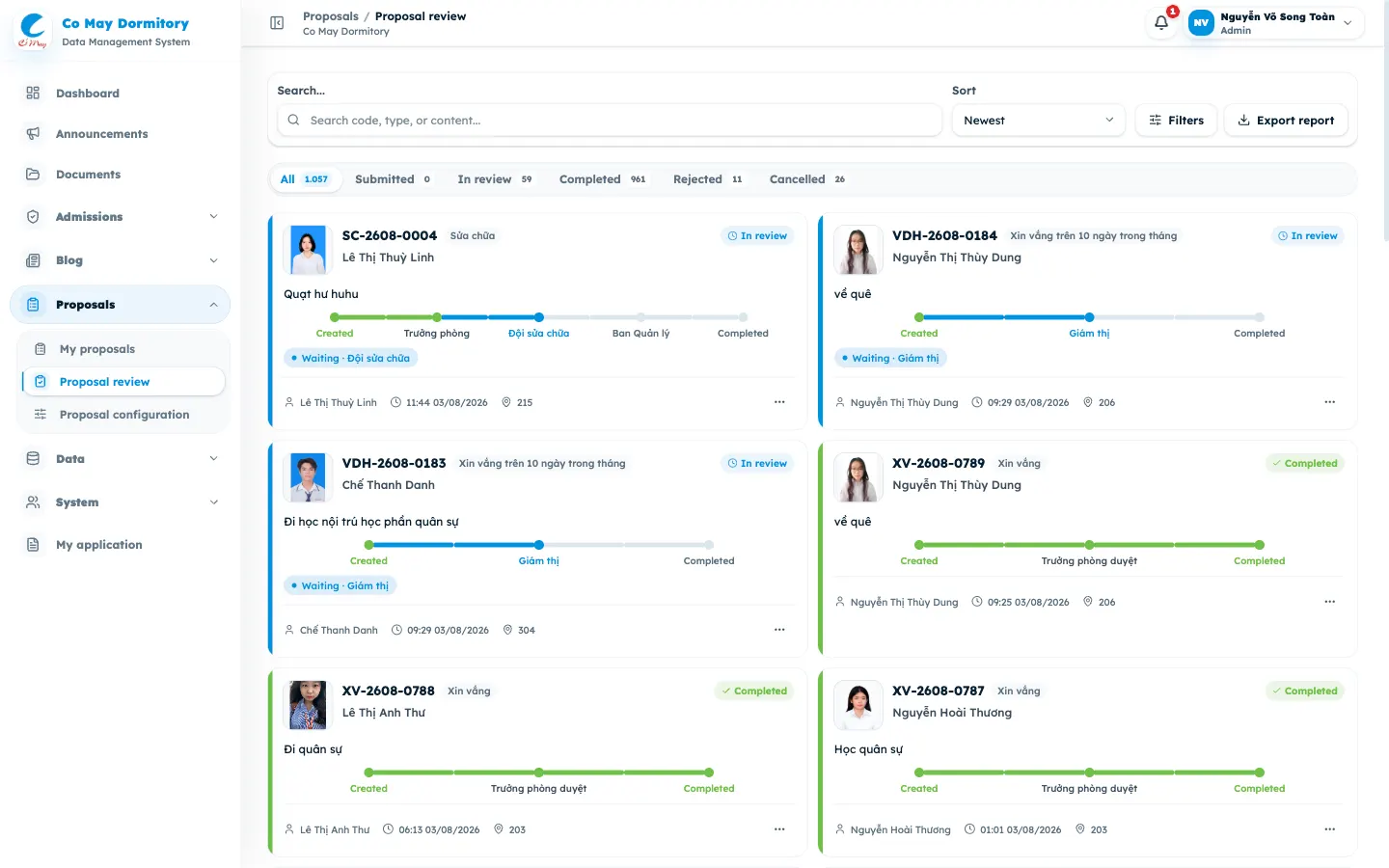The width and height of the screenshot is (1389, 868).
Task: Switch to the Completed tab
Action: pos(602,179)
